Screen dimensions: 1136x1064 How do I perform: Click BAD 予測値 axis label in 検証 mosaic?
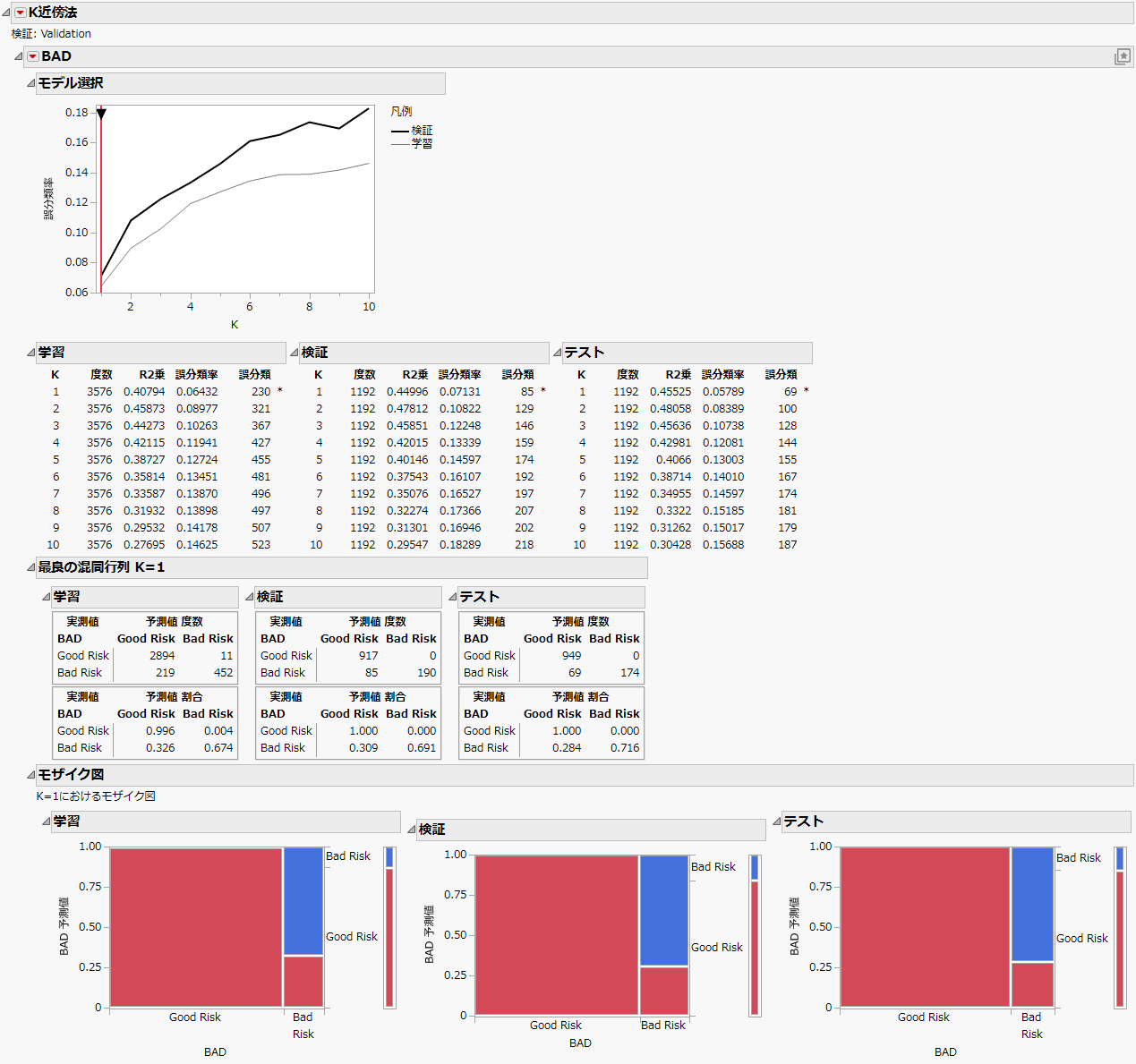(429, 934)
